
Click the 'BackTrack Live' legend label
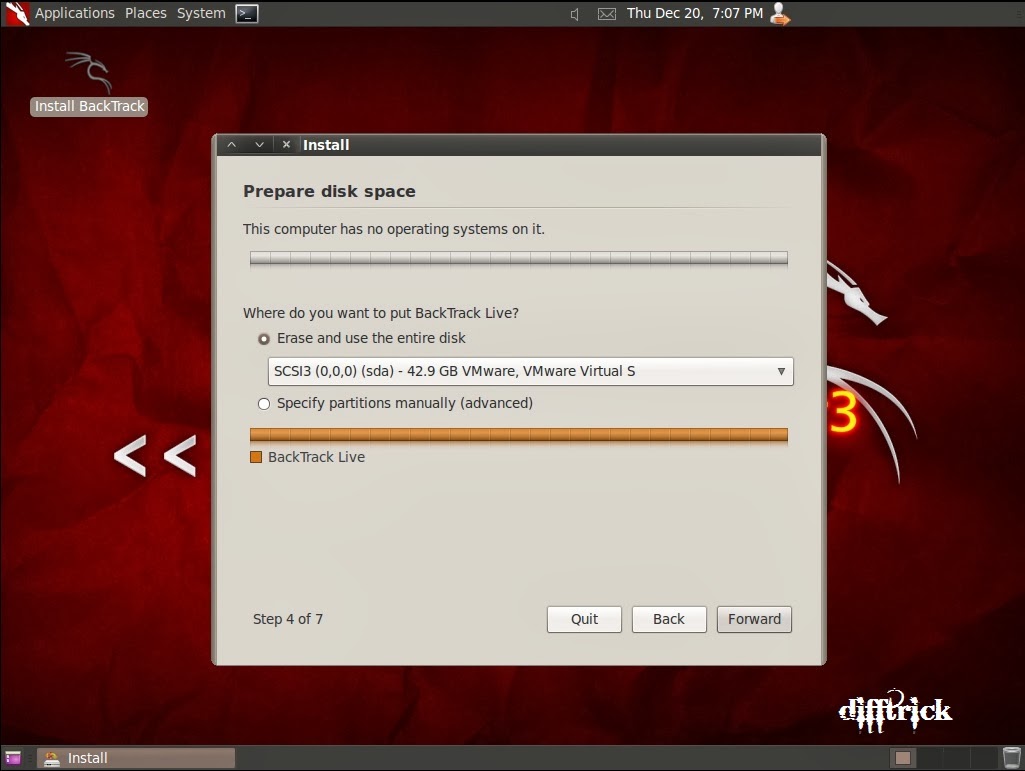[316, 457]
